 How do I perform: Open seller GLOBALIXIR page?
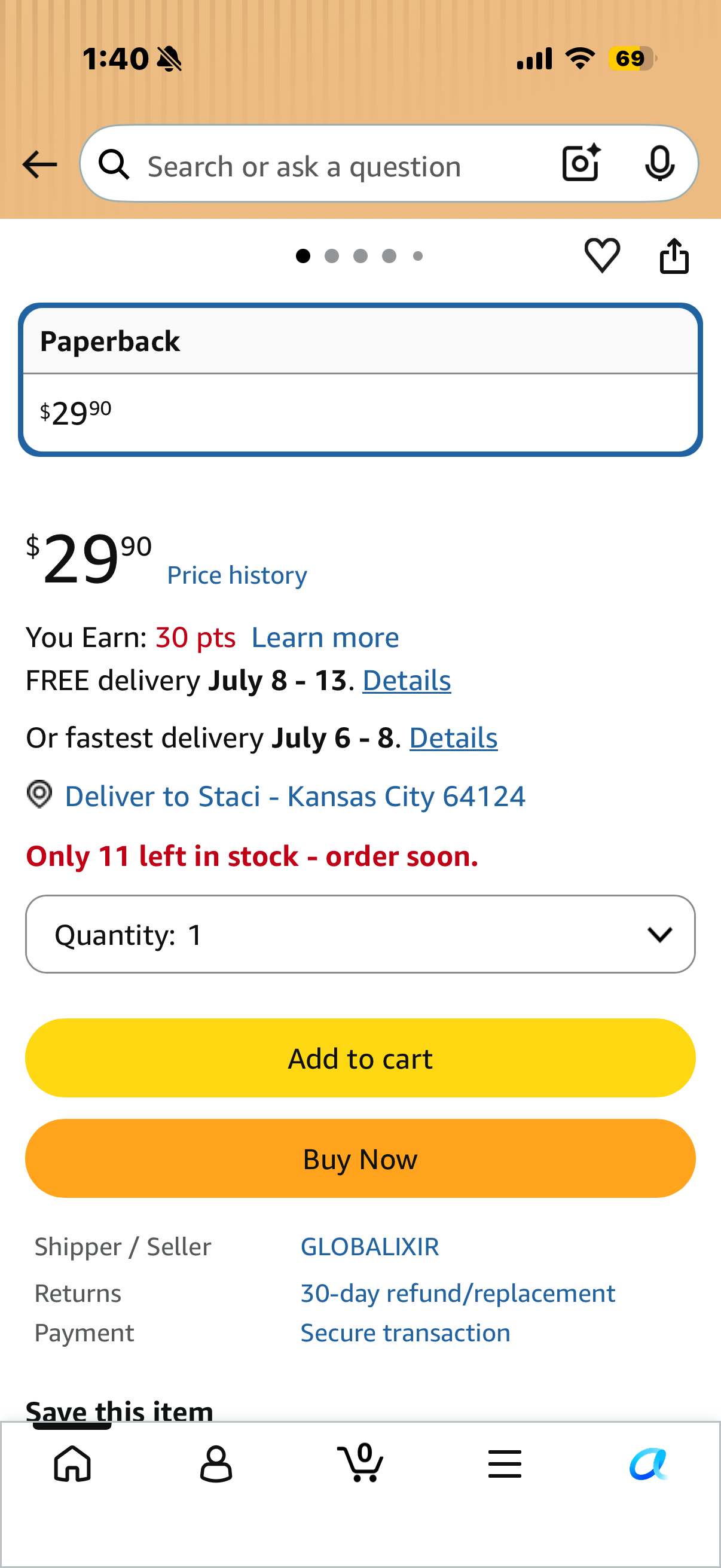coord(369,1247)
